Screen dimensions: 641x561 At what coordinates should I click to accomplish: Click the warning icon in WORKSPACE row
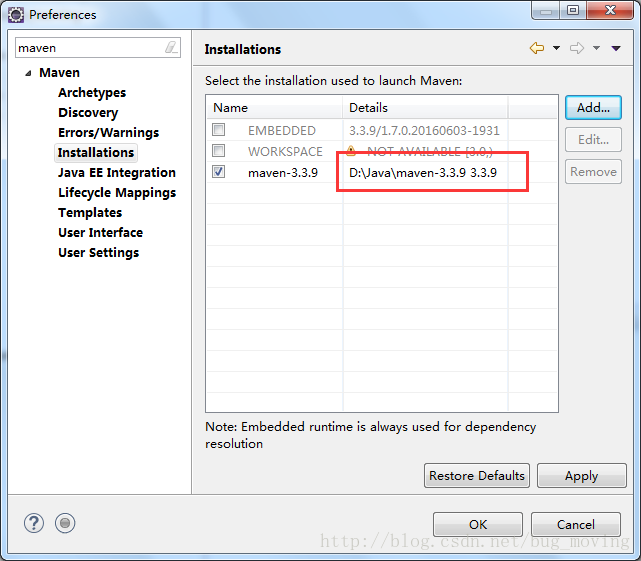tap(351, 151)
